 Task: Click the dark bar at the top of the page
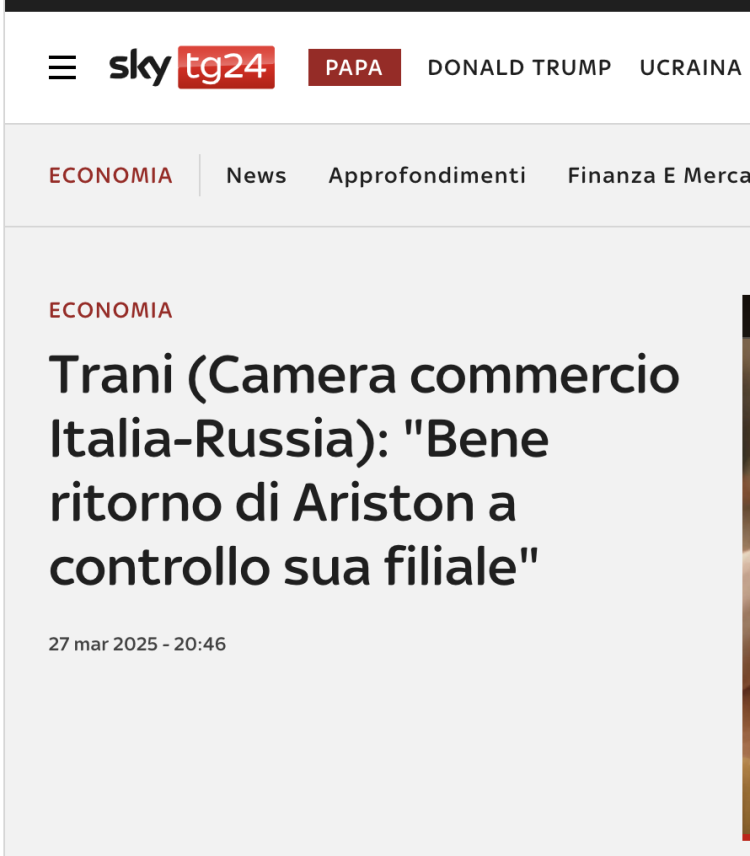tap(377, 5)
